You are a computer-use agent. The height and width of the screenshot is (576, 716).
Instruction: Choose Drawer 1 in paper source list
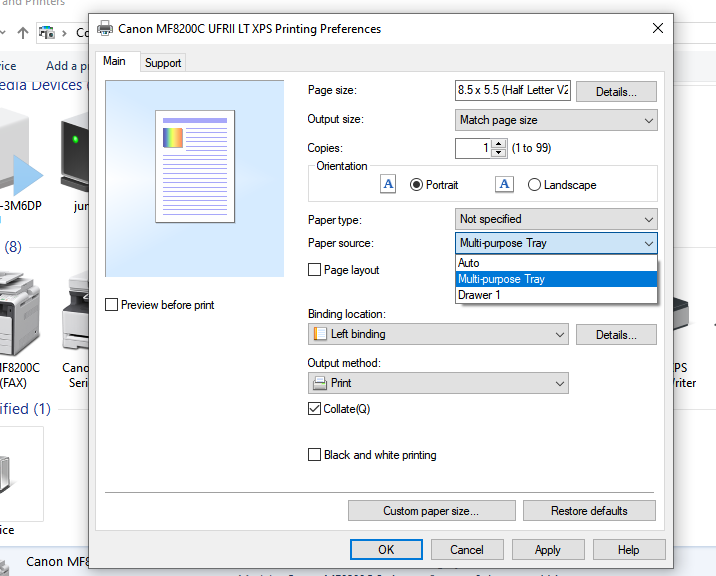coord(556,295)
